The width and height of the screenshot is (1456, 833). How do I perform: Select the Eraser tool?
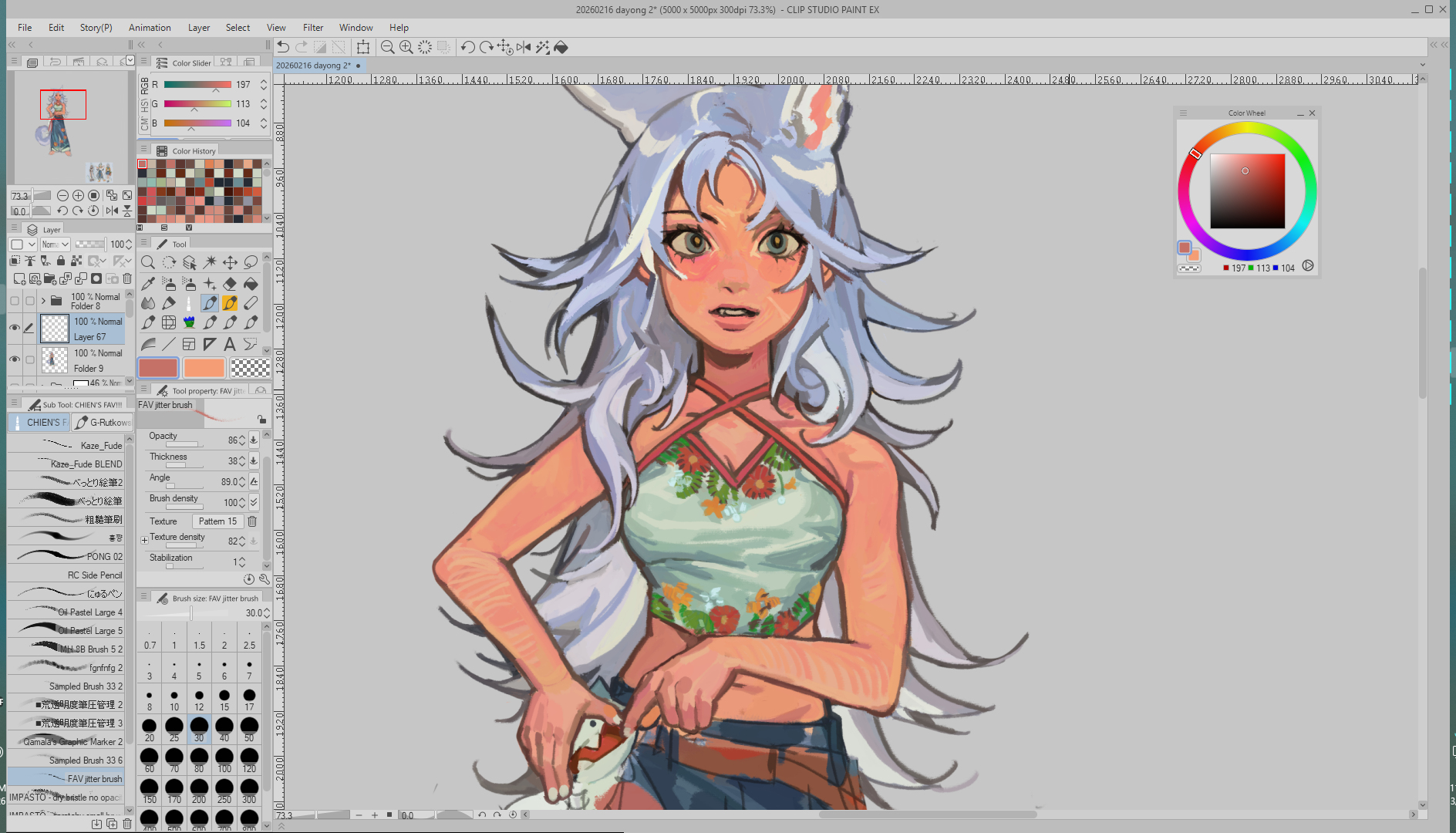coord(230,284)
